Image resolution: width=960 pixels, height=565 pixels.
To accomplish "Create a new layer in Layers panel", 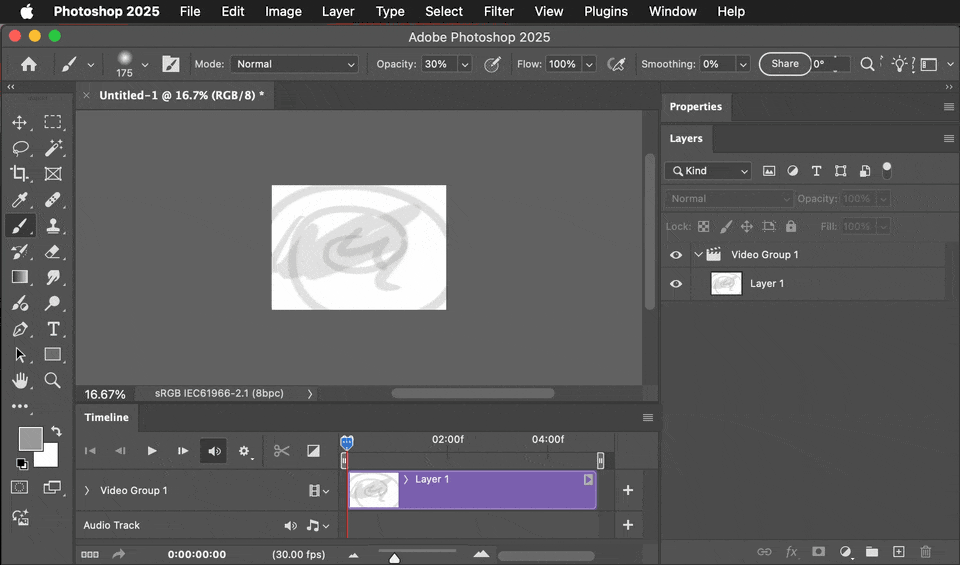I will [898, 551].
